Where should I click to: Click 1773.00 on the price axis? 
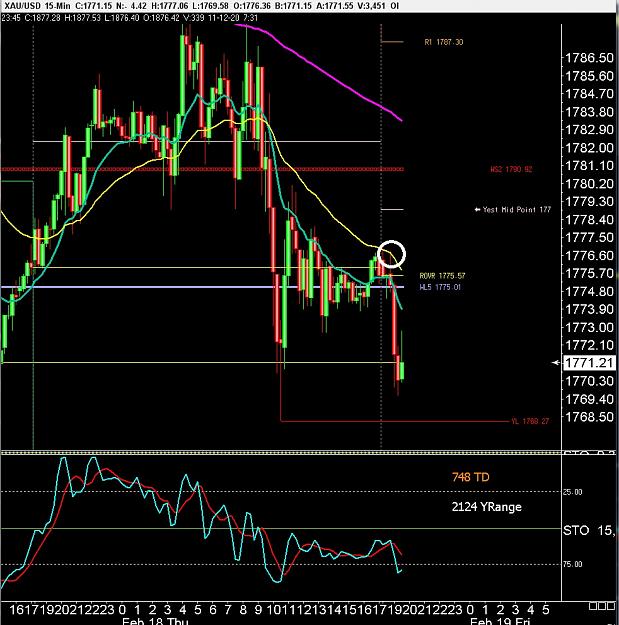pos(589,327)
